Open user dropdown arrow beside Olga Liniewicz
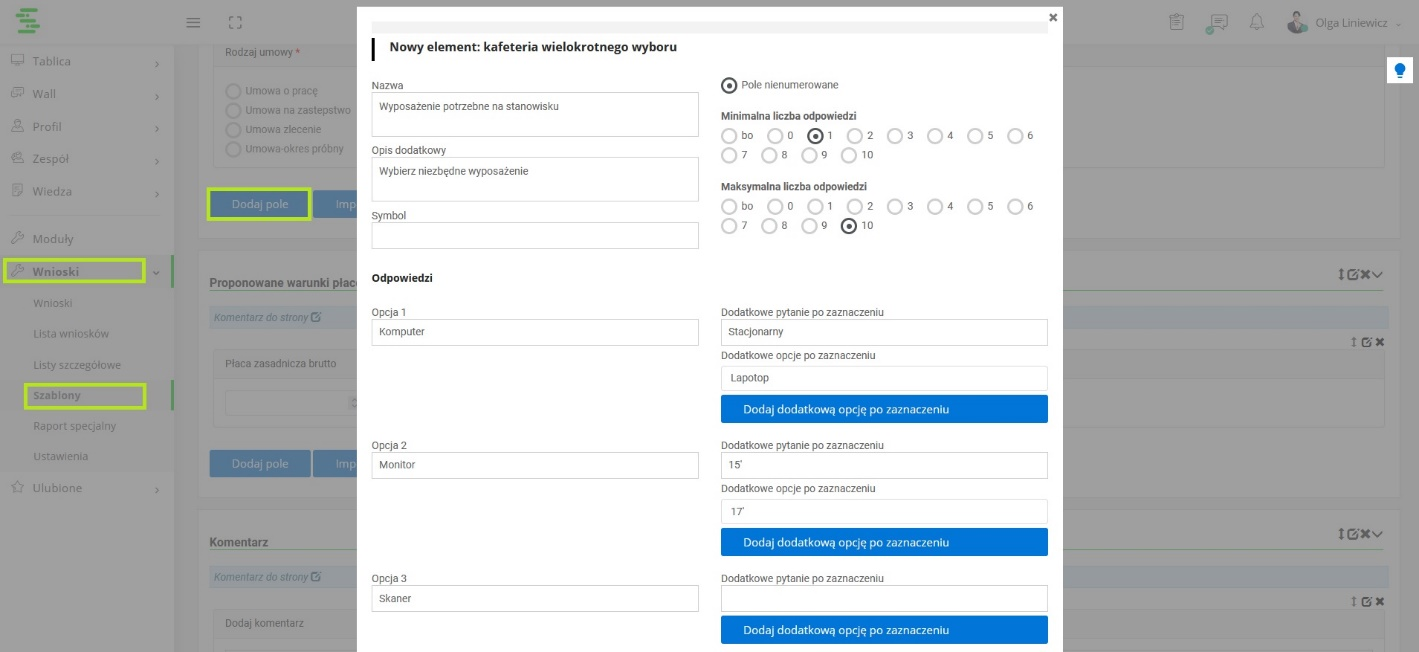Viewport: 1419px width, 652px height. pos(1398,24)
